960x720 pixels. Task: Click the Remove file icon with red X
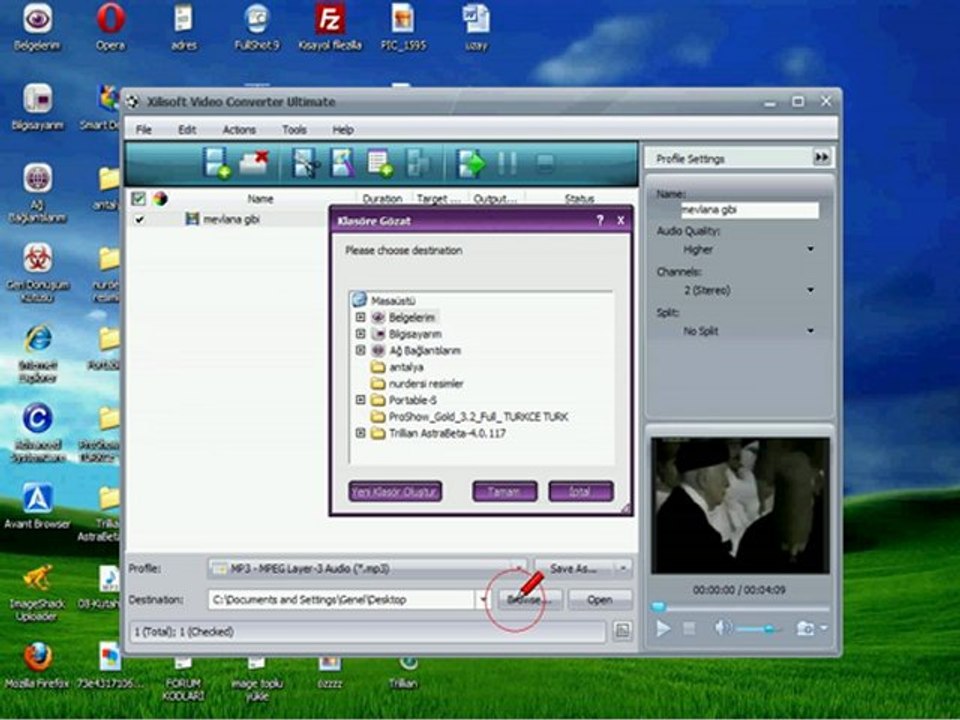click(253, 162)
